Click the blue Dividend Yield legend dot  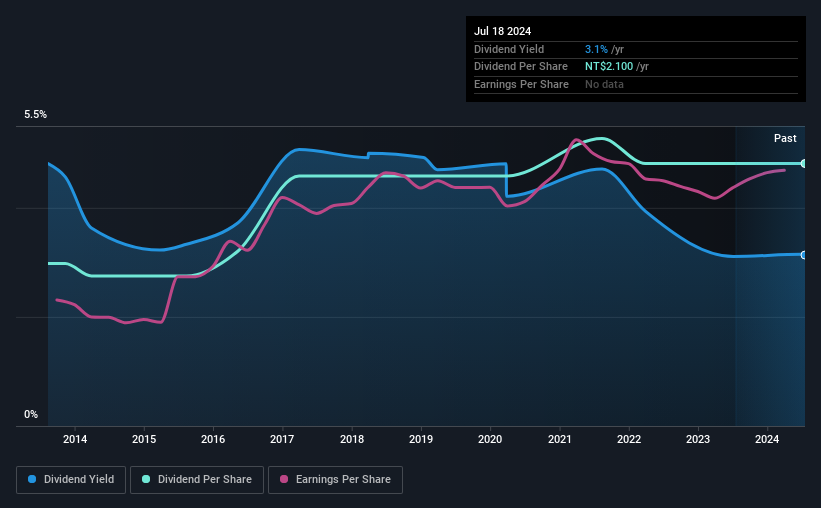click(x=32, y=479)
